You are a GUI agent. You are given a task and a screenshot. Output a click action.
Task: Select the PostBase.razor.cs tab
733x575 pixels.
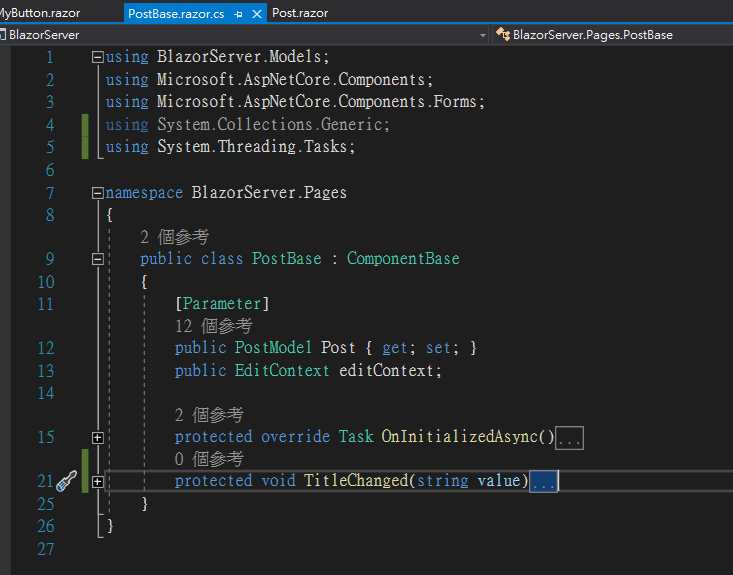pyautogui.click(x=176, y=14)
